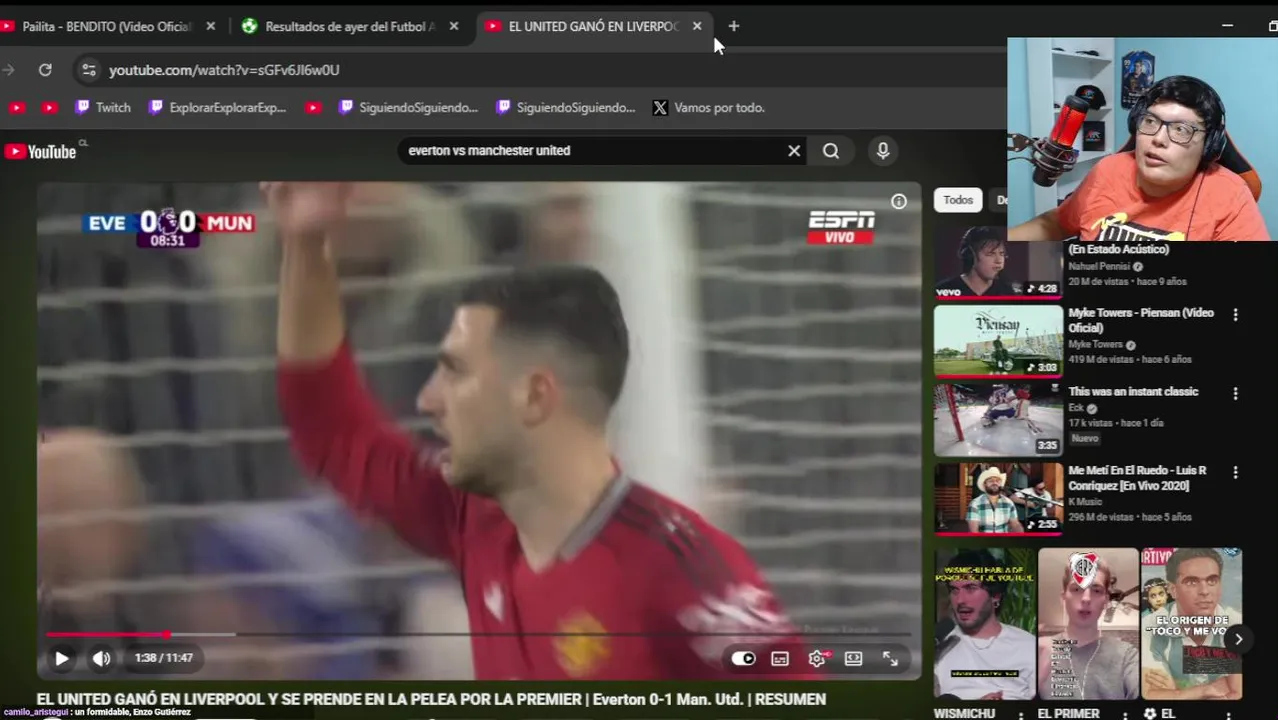Open the 'Me Metí En El Ruedo' thumbnail

tap(998, 497)
